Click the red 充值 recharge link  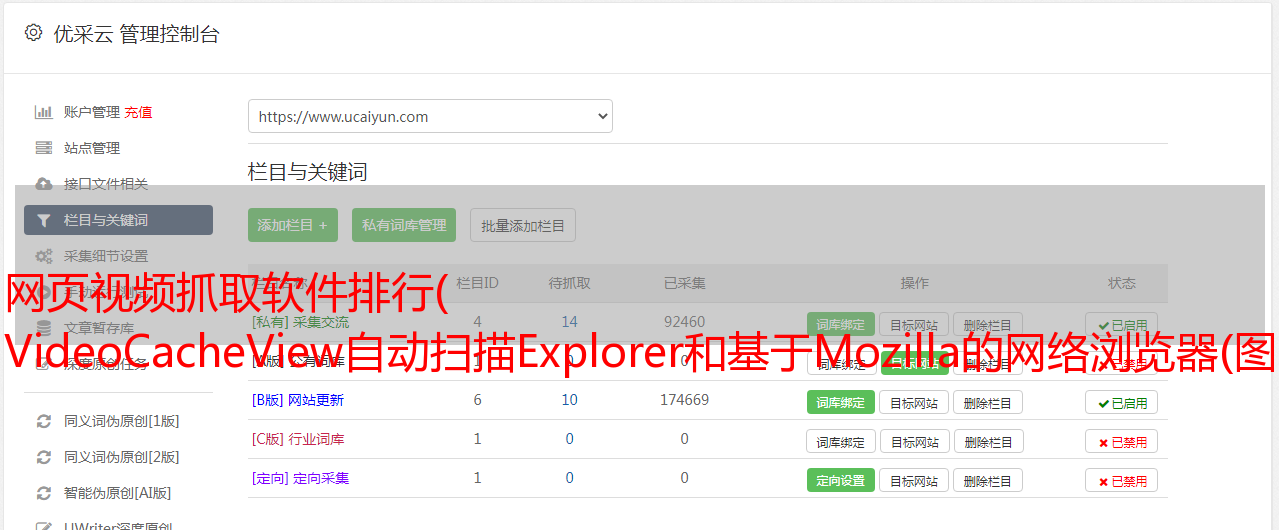point(139,112)
